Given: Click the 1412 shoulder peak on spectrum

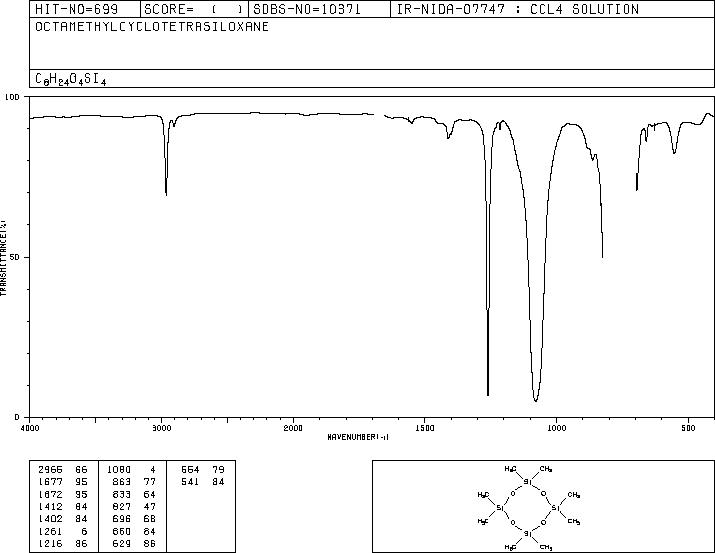Looking at the screenshot, I should 448,137.
